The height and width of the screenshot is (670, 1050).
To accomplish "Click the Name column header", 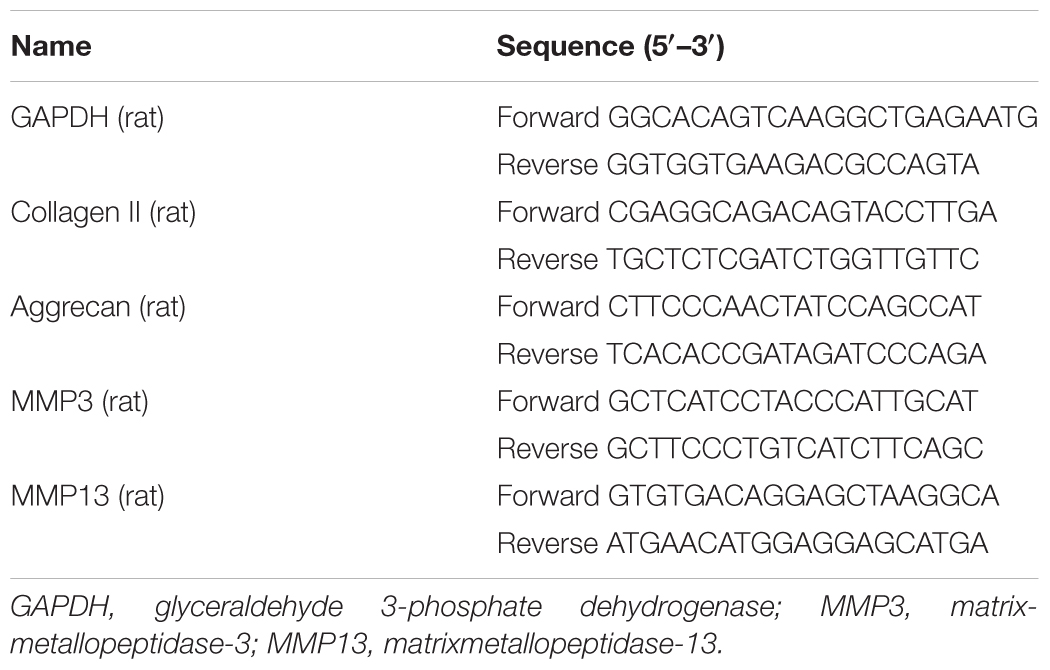I will tap(51, 46).
